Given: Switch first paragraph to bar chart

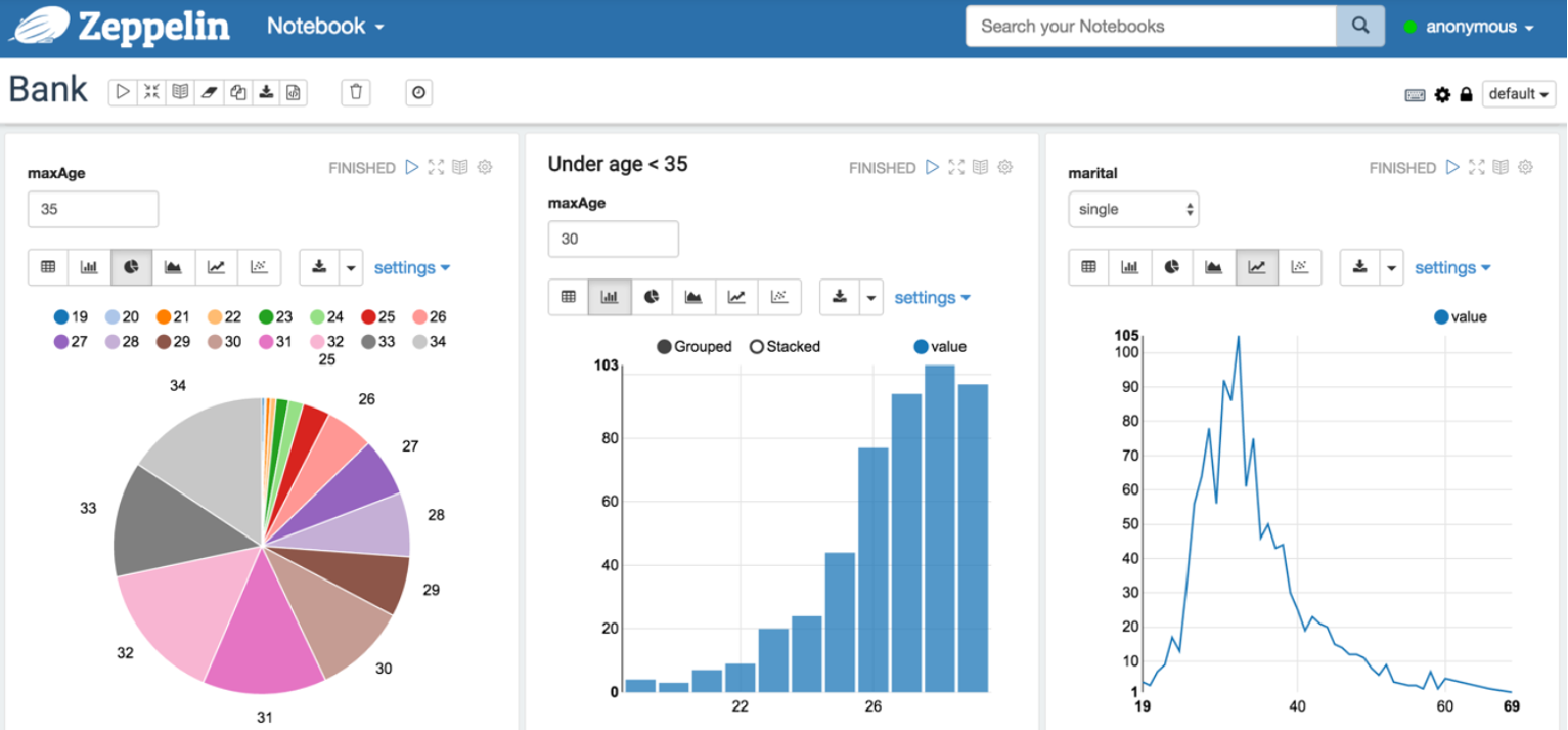Looking at the screenshot, I should pyautogui.click(x=89, y=267).
